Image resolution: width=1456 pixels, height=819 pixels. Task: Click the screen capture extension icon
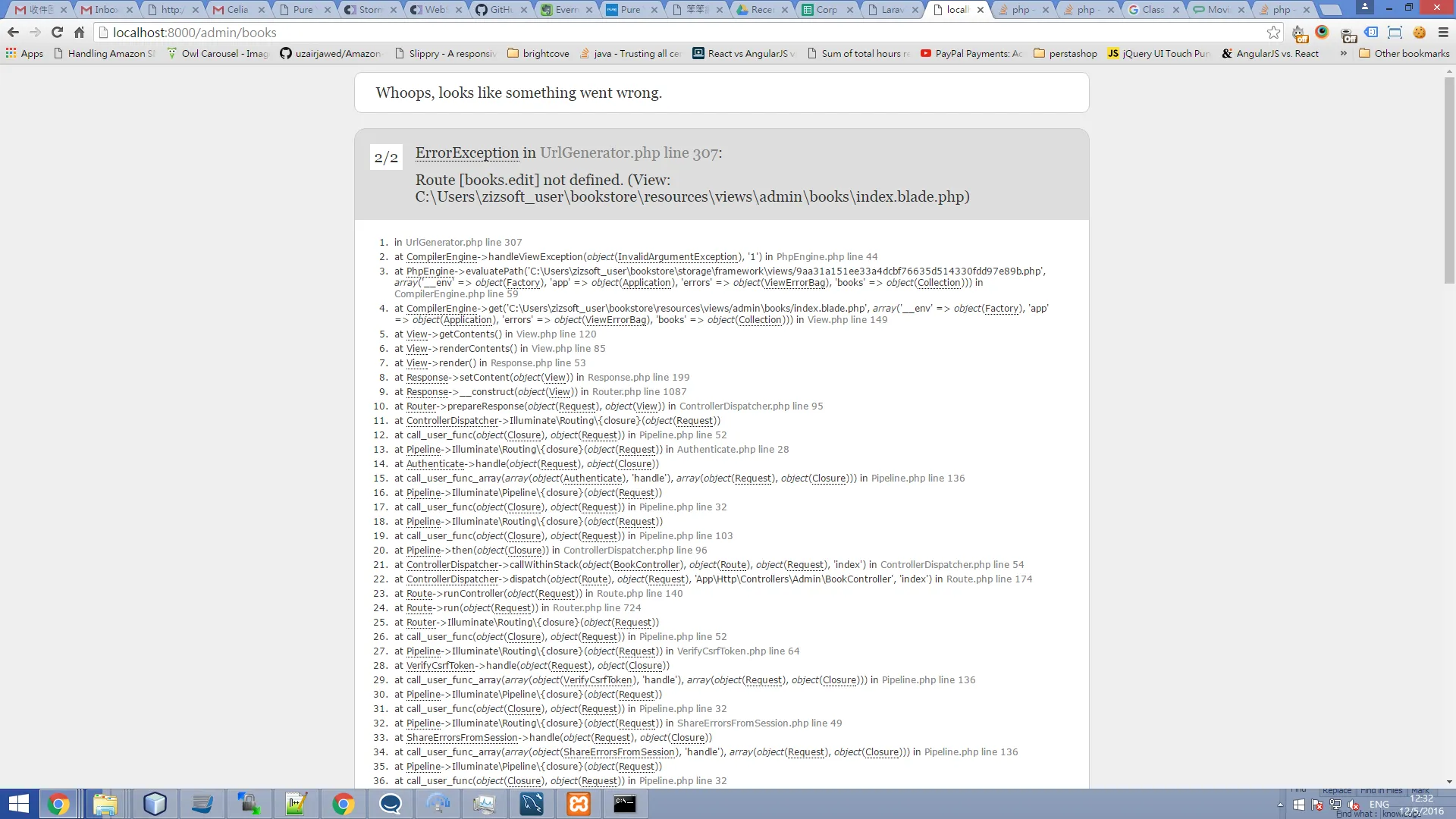(x=1395, y=33)
